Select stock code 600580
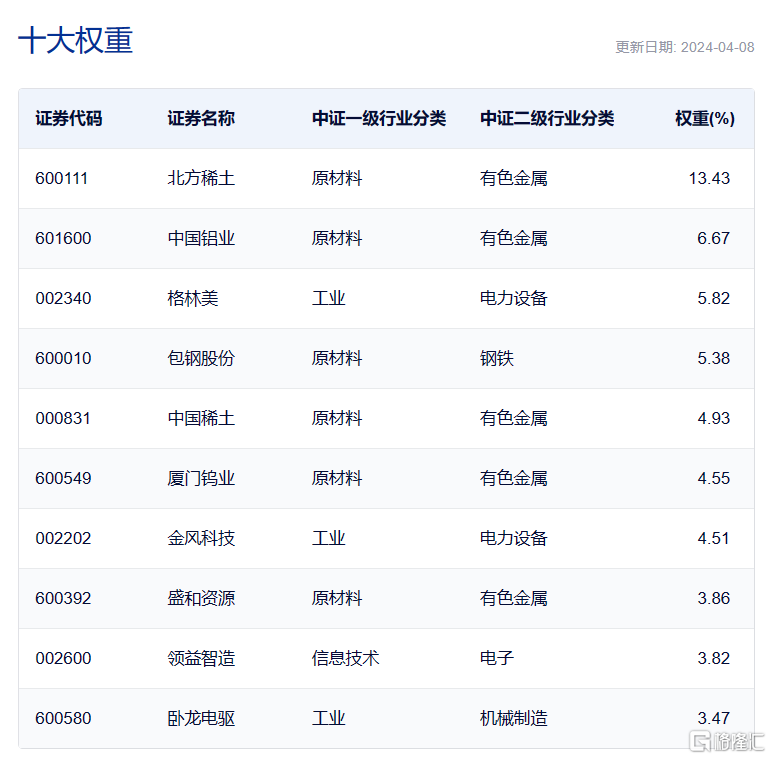 tap(63, 719)
